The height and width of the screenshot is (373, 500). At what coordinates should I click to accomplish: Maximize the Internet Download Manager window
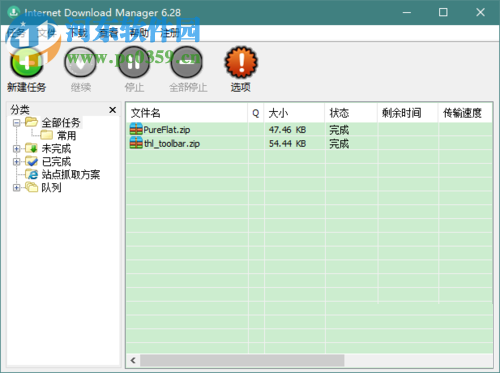[443, 12]
